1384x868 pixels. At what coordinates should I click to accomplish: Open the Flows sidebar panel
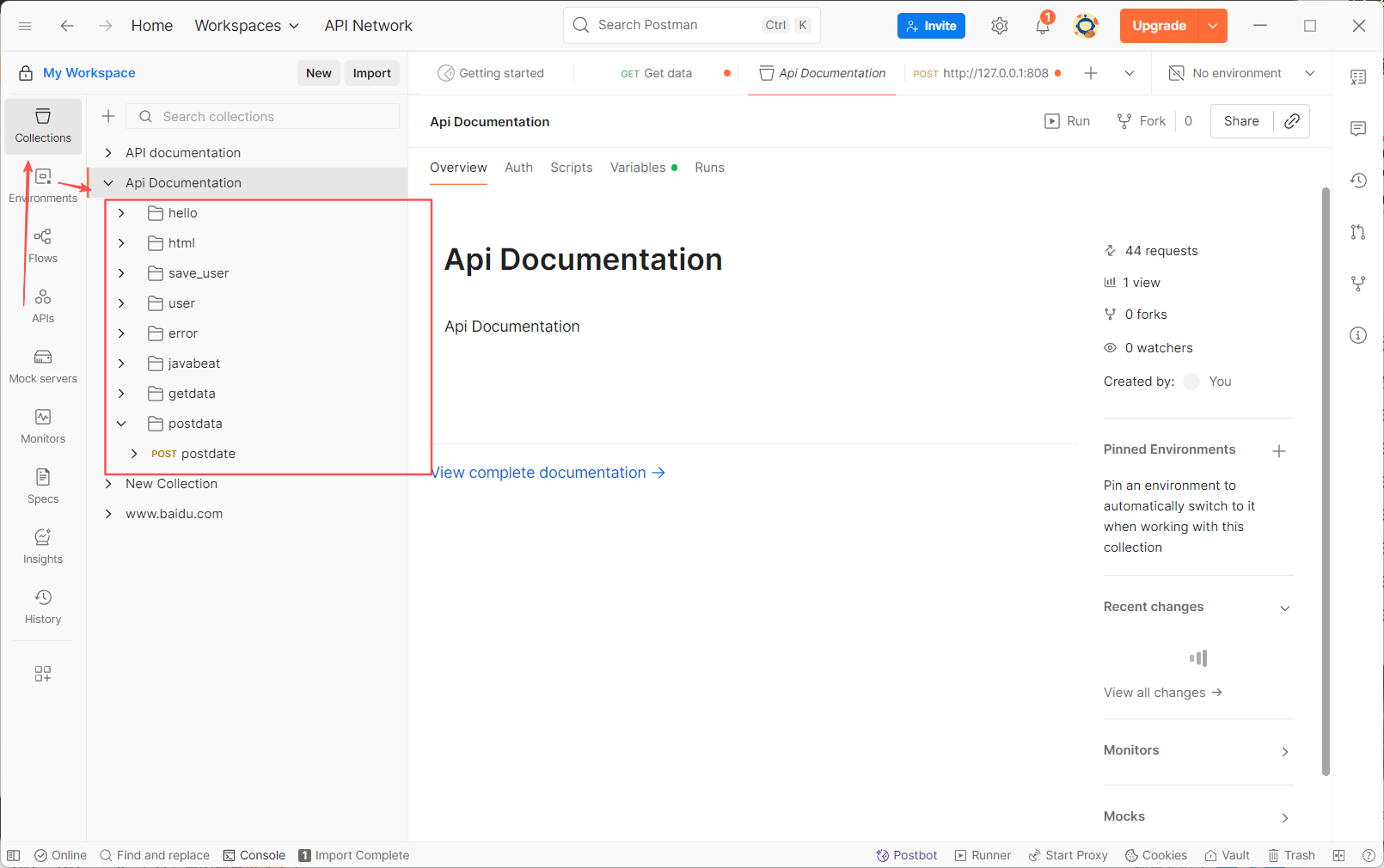[43, 246]
